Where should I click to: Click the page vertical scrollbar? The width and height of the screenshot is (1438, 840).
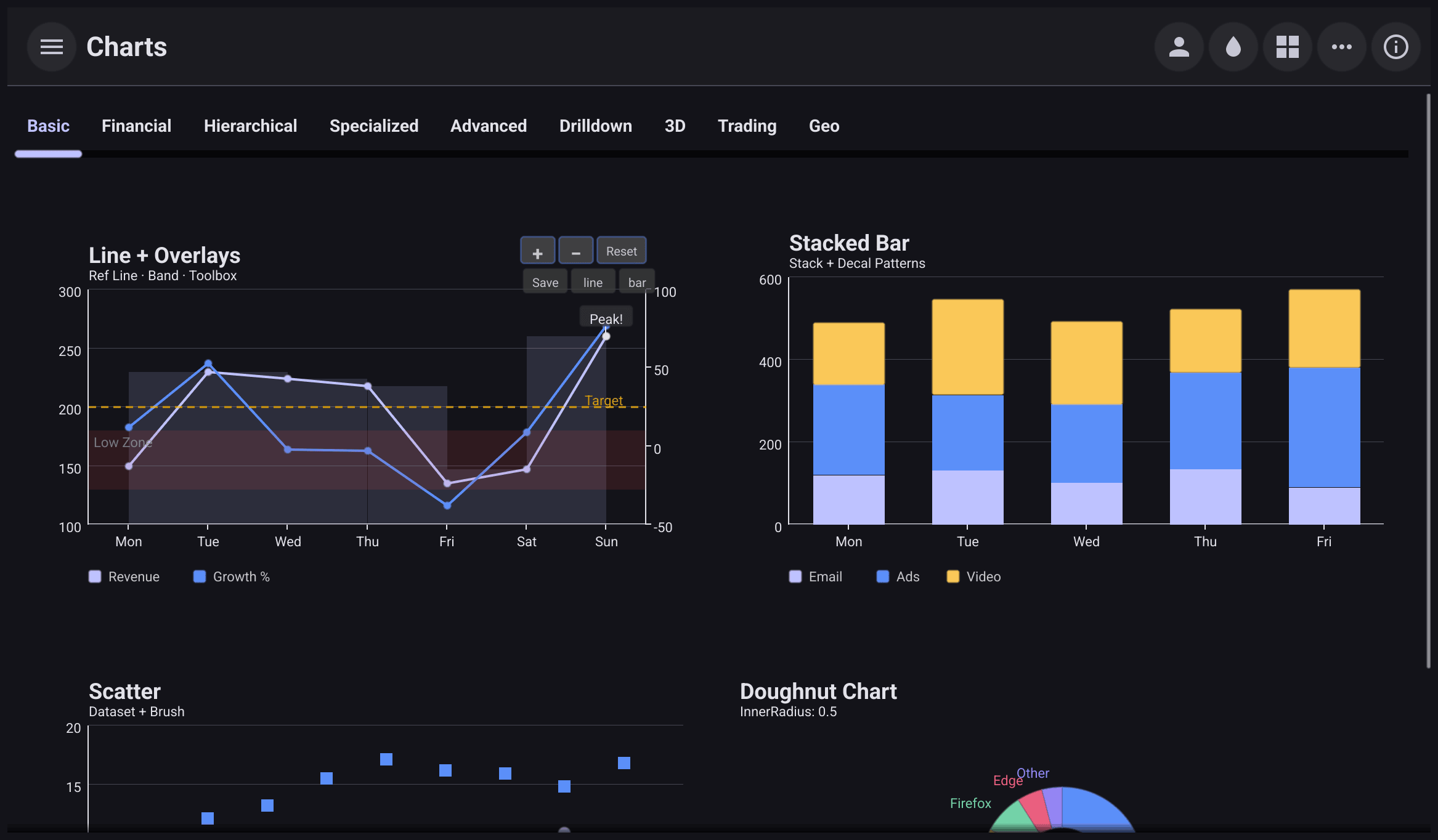pyautogui.click(x=1428, y=381)
